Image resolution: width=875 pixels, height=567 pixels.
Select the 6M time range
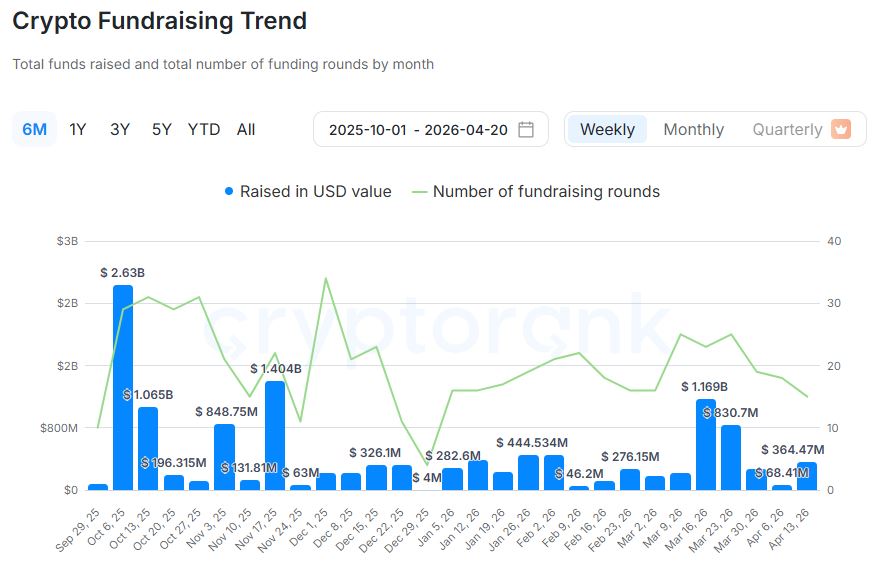click(x=34, y=129)
